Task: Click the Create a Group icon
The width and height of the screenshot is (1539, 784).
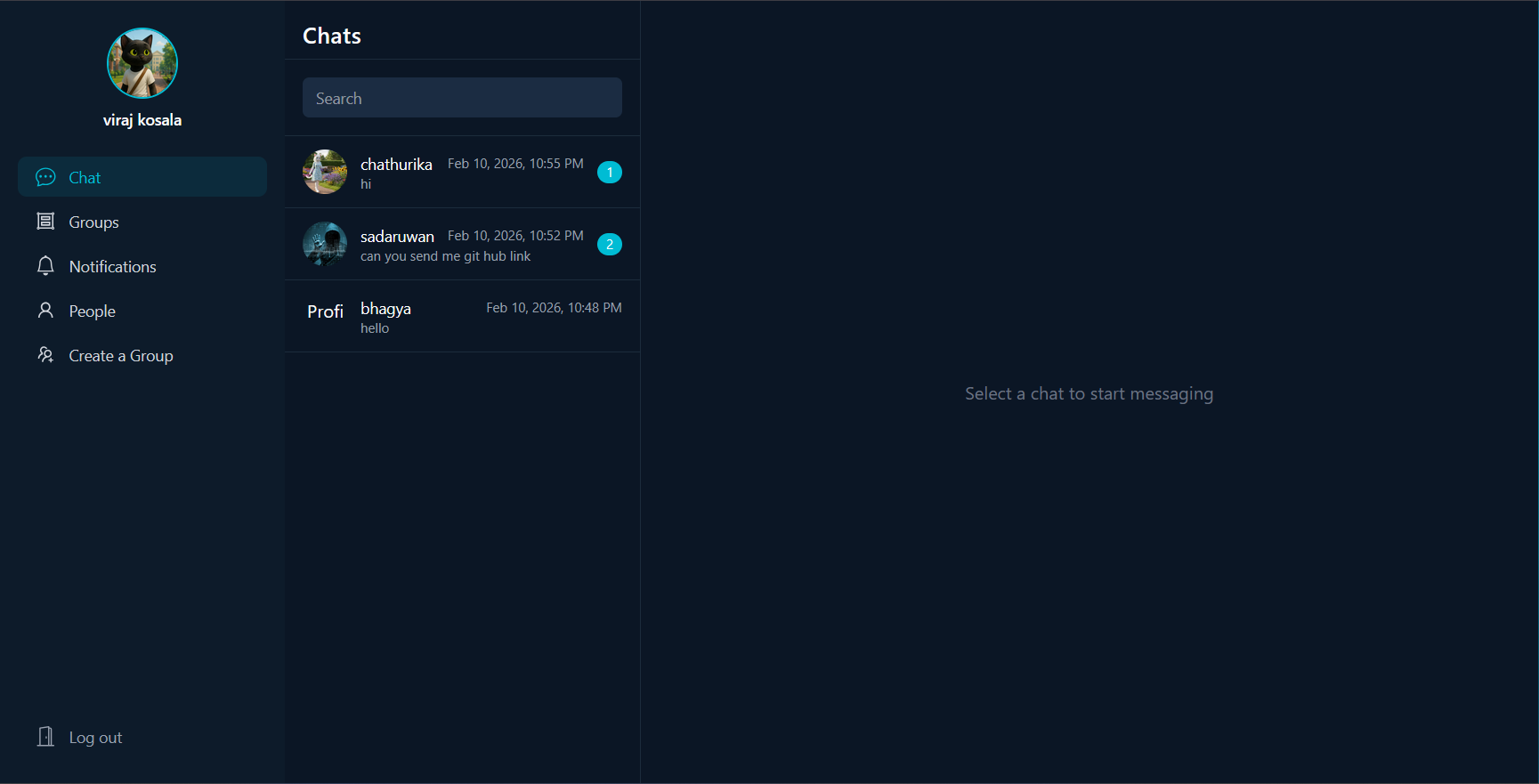Action: (x=45, y=355)
